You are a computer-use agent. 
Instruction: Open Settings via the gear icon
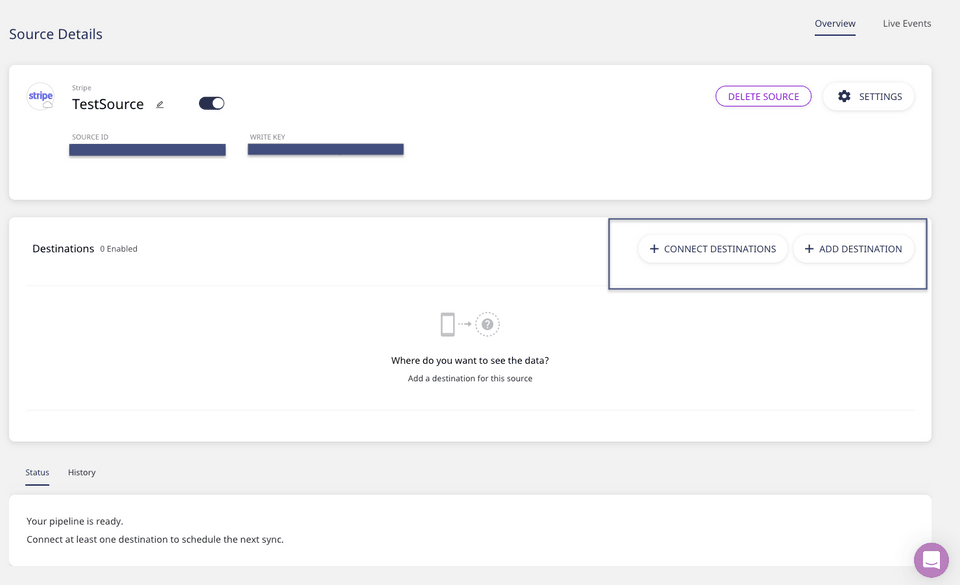click(x=844, y=96)
